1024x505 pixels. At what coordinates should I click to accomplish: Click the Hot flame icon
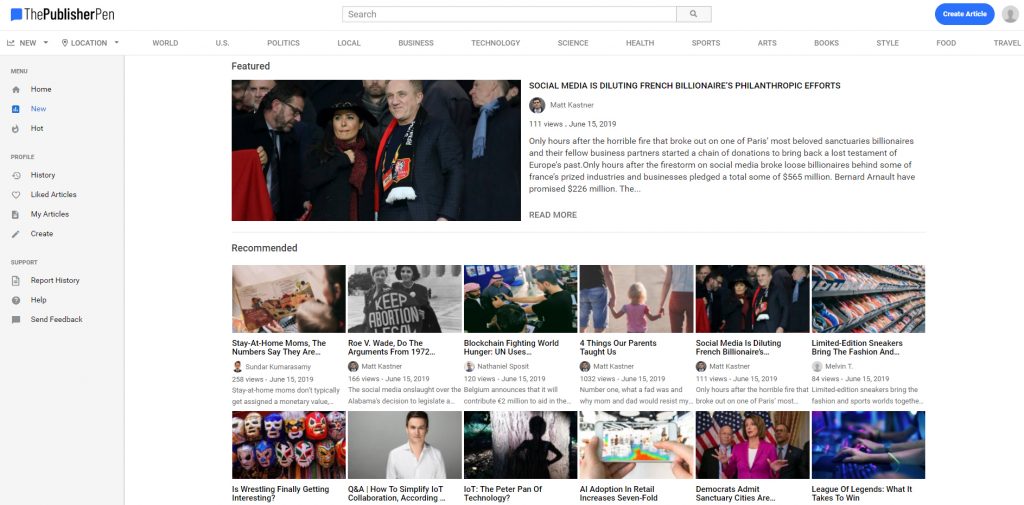[x=15, y=129]
